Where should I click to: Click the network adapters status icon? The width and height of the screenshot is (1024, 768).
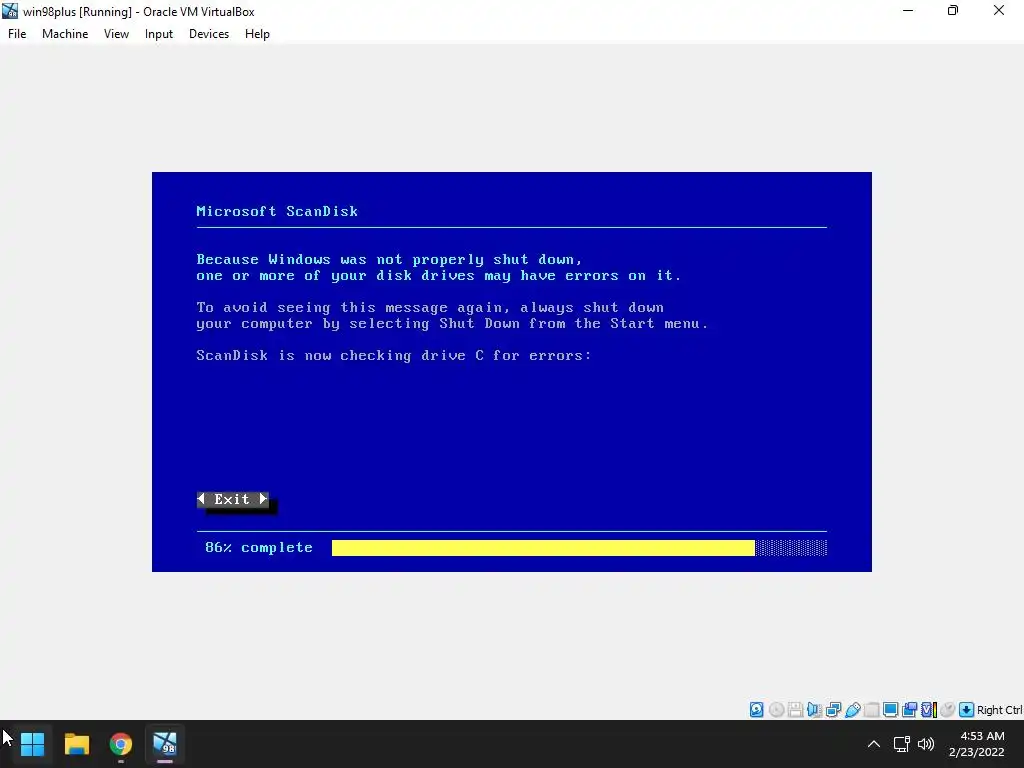coord(833,709)
